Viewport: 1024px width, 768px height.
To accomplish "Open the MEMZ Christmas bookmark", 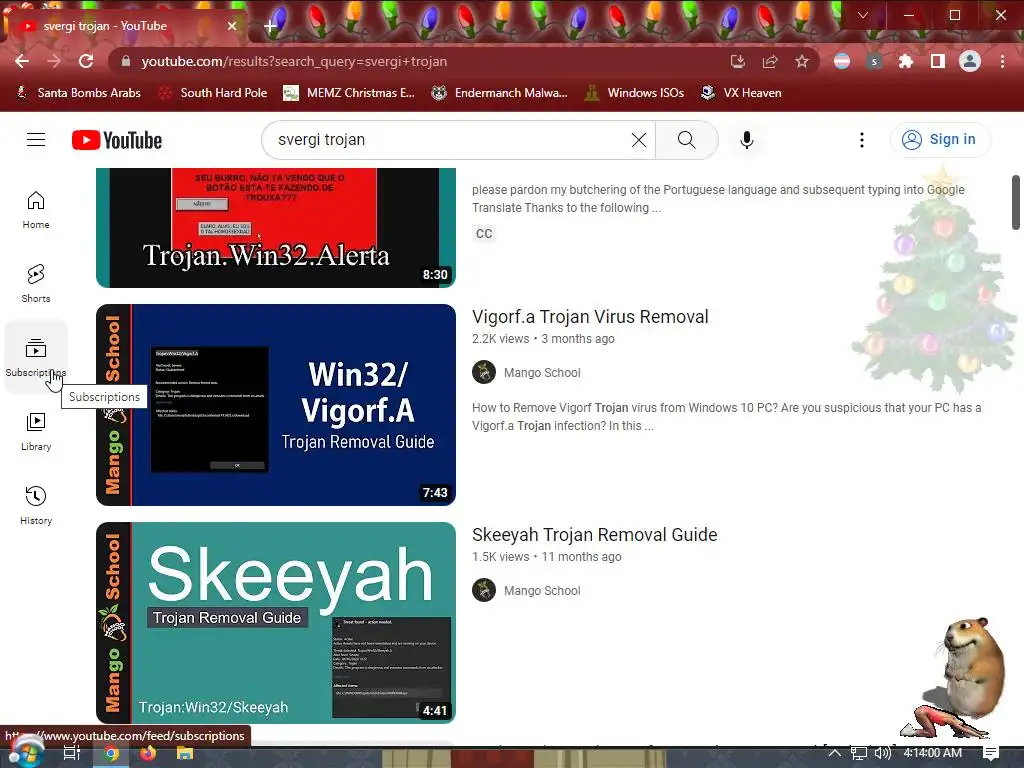I will coord(349,93).
